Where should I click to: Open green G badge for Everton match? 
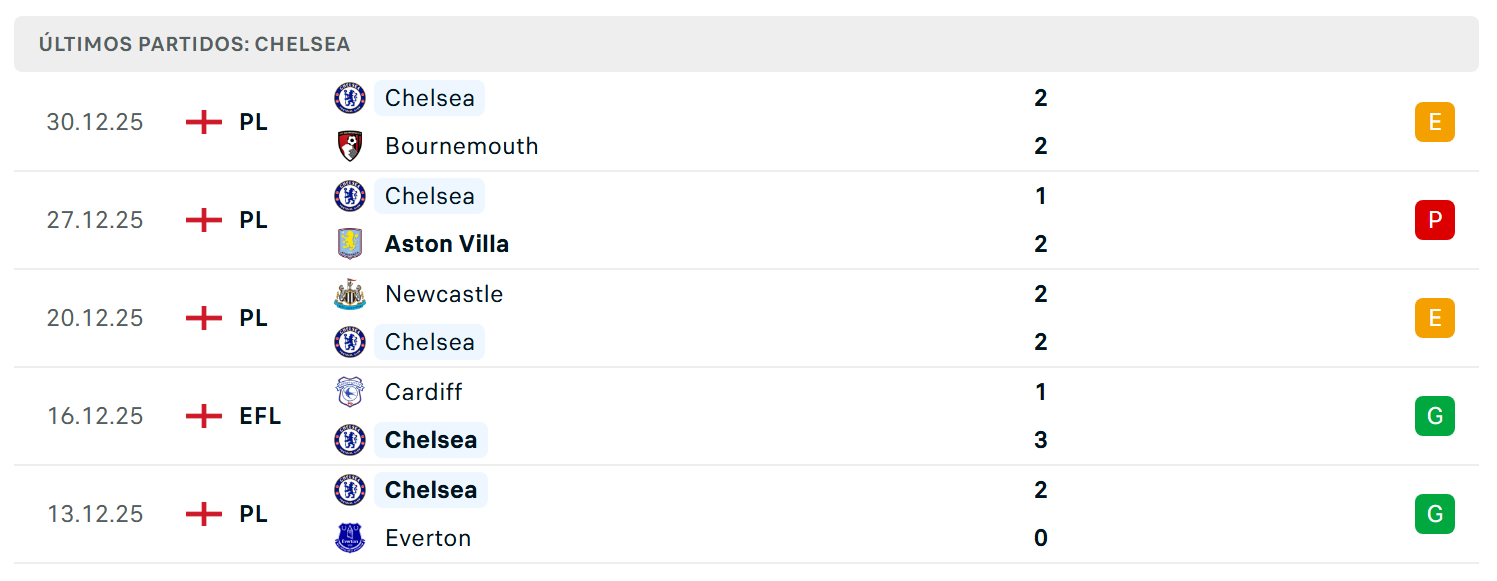(x=1435, y=514)
